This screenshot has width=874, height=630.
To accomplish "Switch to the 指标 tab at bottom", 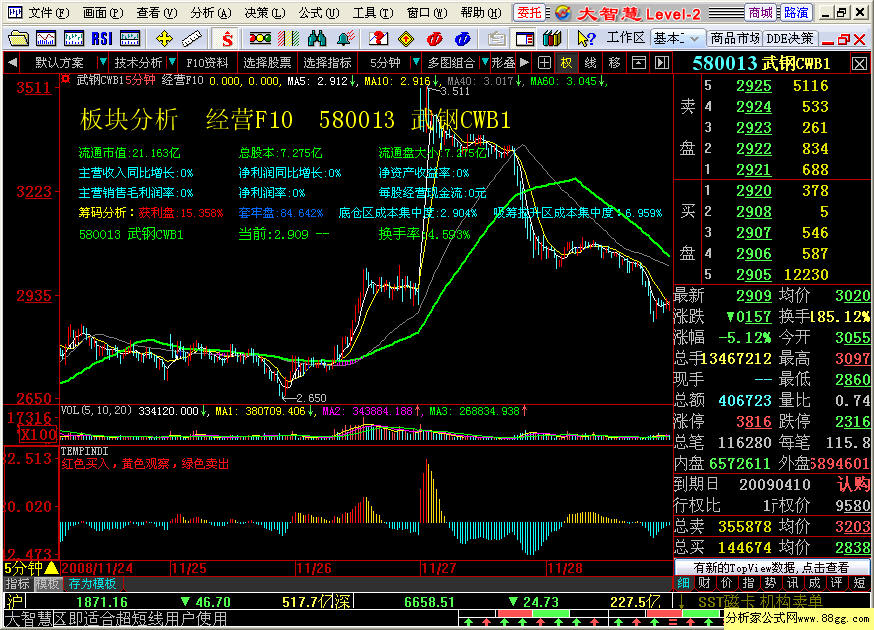I will click(18, 584).
